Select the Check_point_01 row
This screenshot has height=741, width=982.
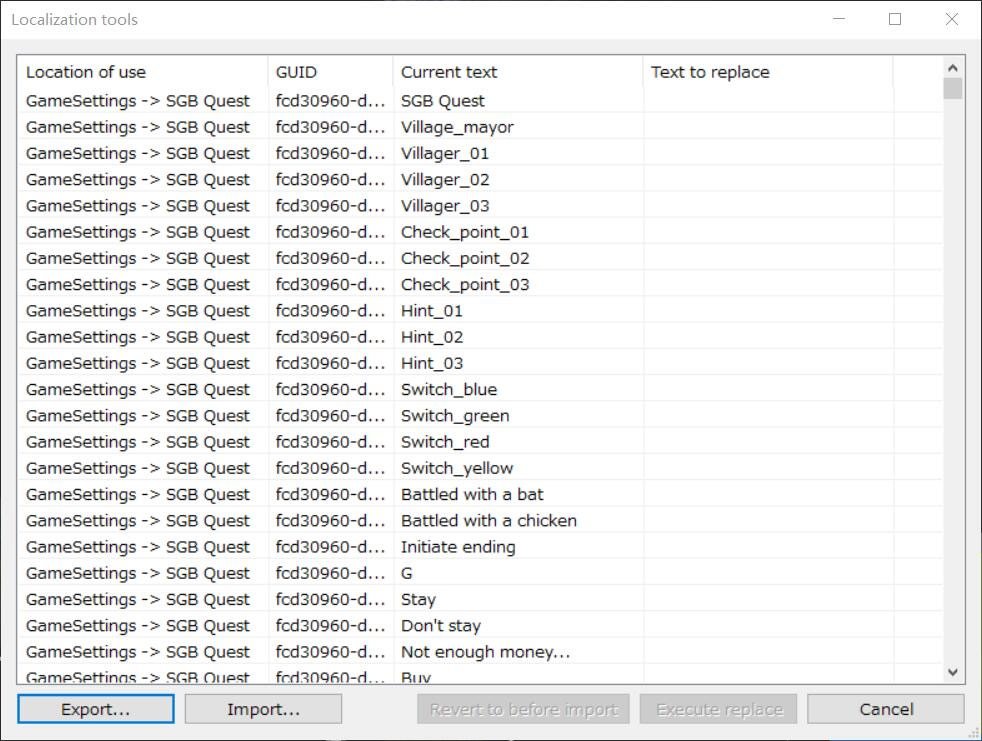coord(480,232)
